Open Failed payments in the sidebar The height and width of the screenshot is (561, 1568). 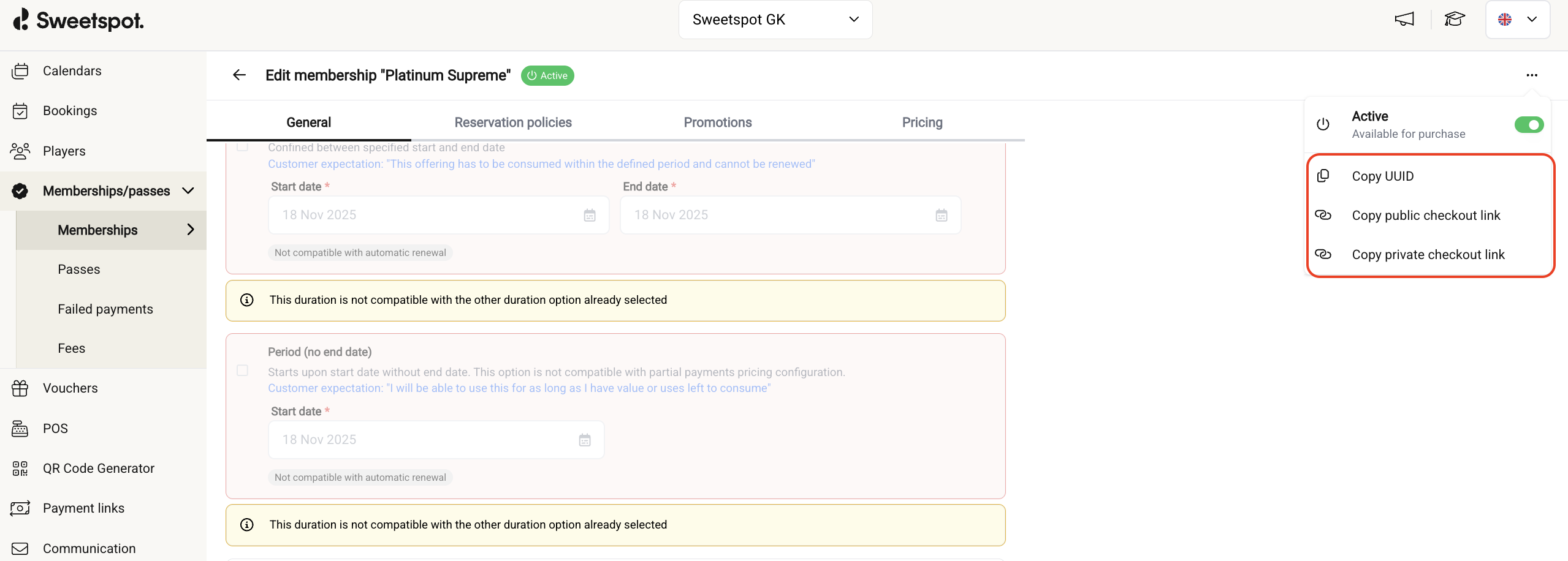coord(105,309)
